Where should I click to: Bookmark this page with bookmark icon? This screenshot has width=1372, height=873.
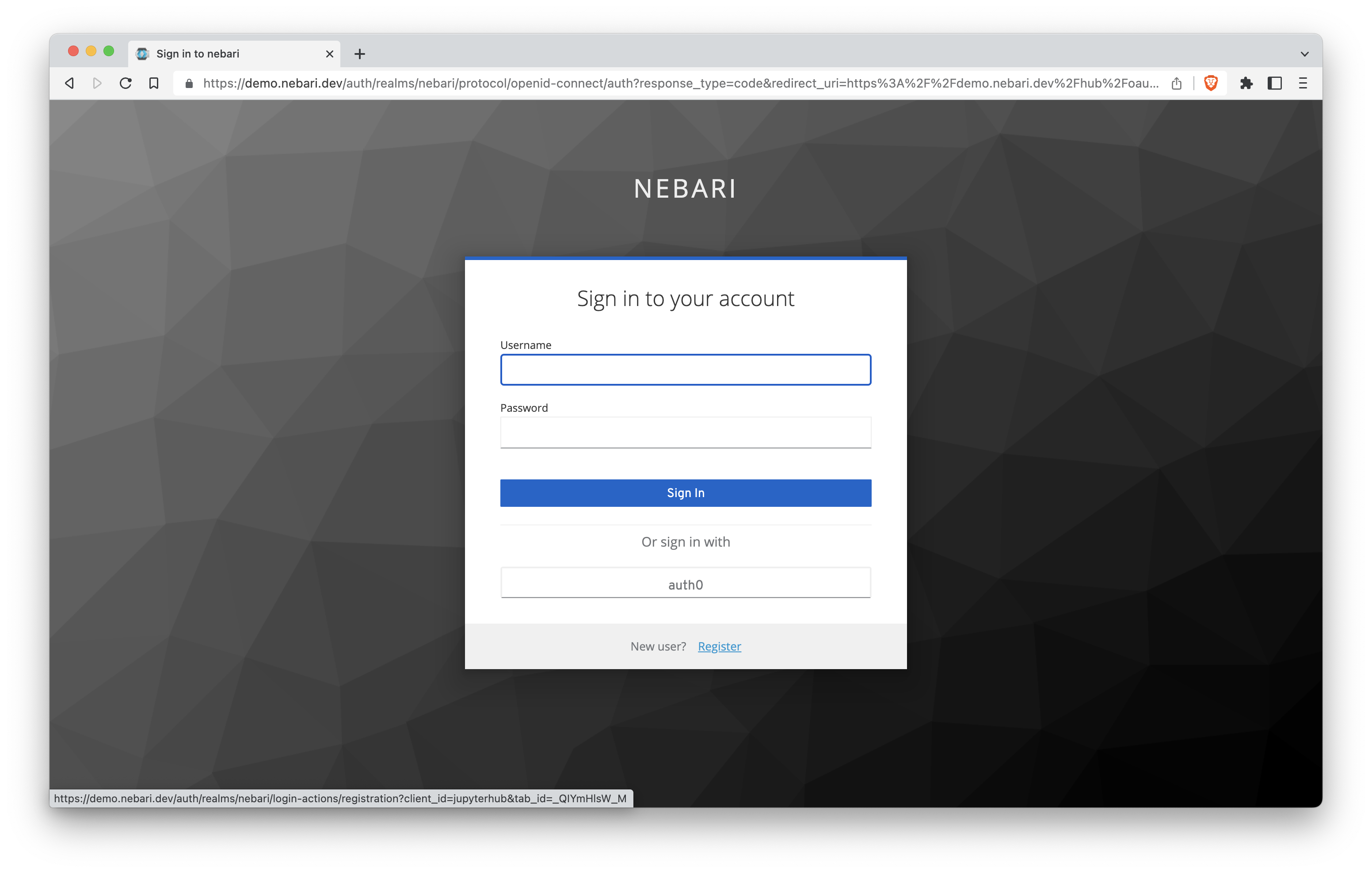154,83
